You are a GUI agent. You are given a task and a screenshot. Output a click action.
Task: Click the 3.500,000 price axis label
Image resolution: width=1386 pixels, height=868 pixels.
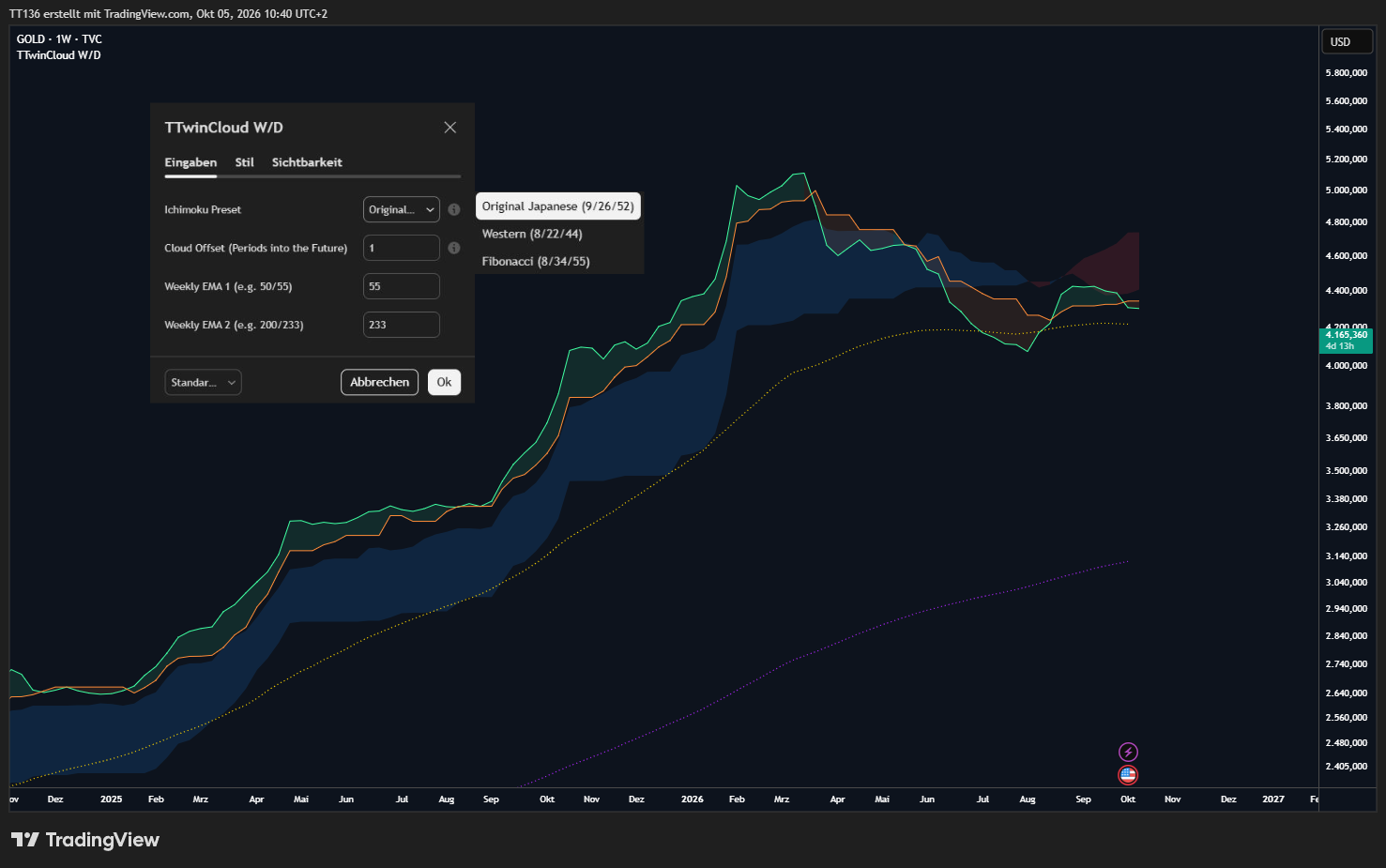coord(1347,470)
